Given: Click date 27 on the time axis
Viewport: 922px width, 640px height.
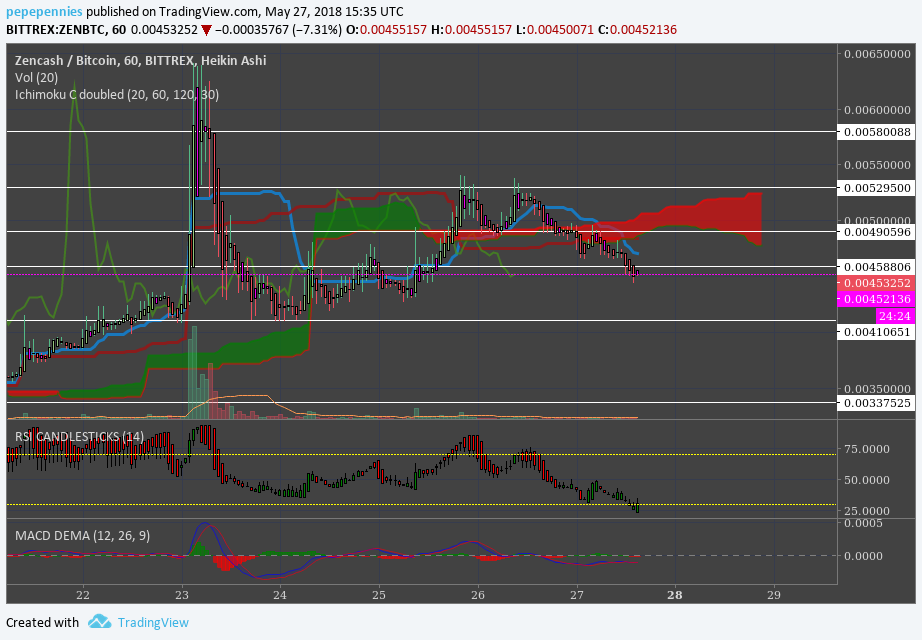Looking at the screenshot, I should (577, 595).
